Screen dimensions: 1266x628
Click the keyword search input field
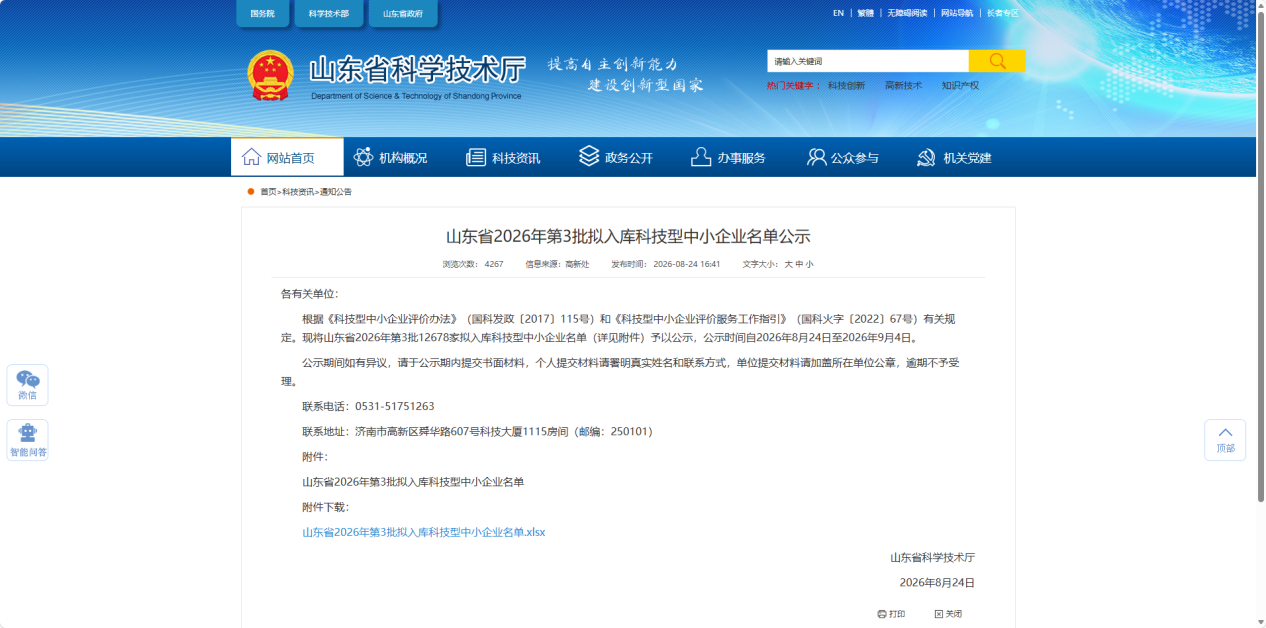[868, 61]
